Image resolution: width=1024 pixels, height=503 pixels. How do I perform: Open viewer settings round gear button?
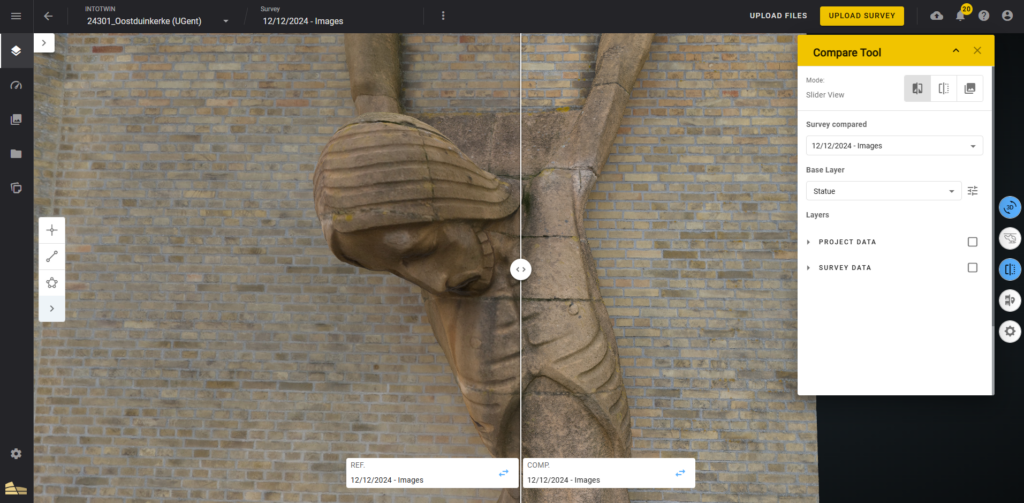[1010, 331]
